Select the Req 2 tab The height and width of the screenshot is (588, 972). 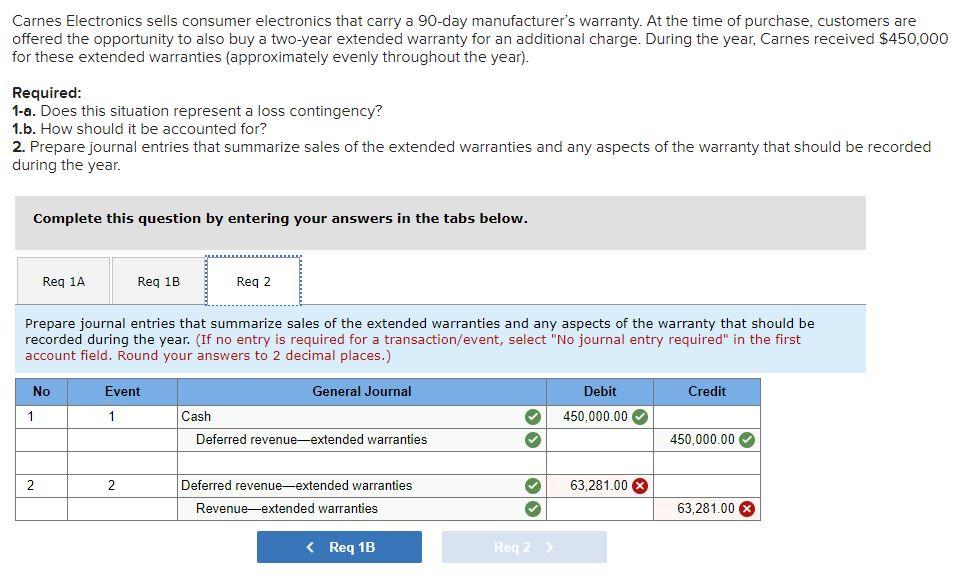(254, 281)
